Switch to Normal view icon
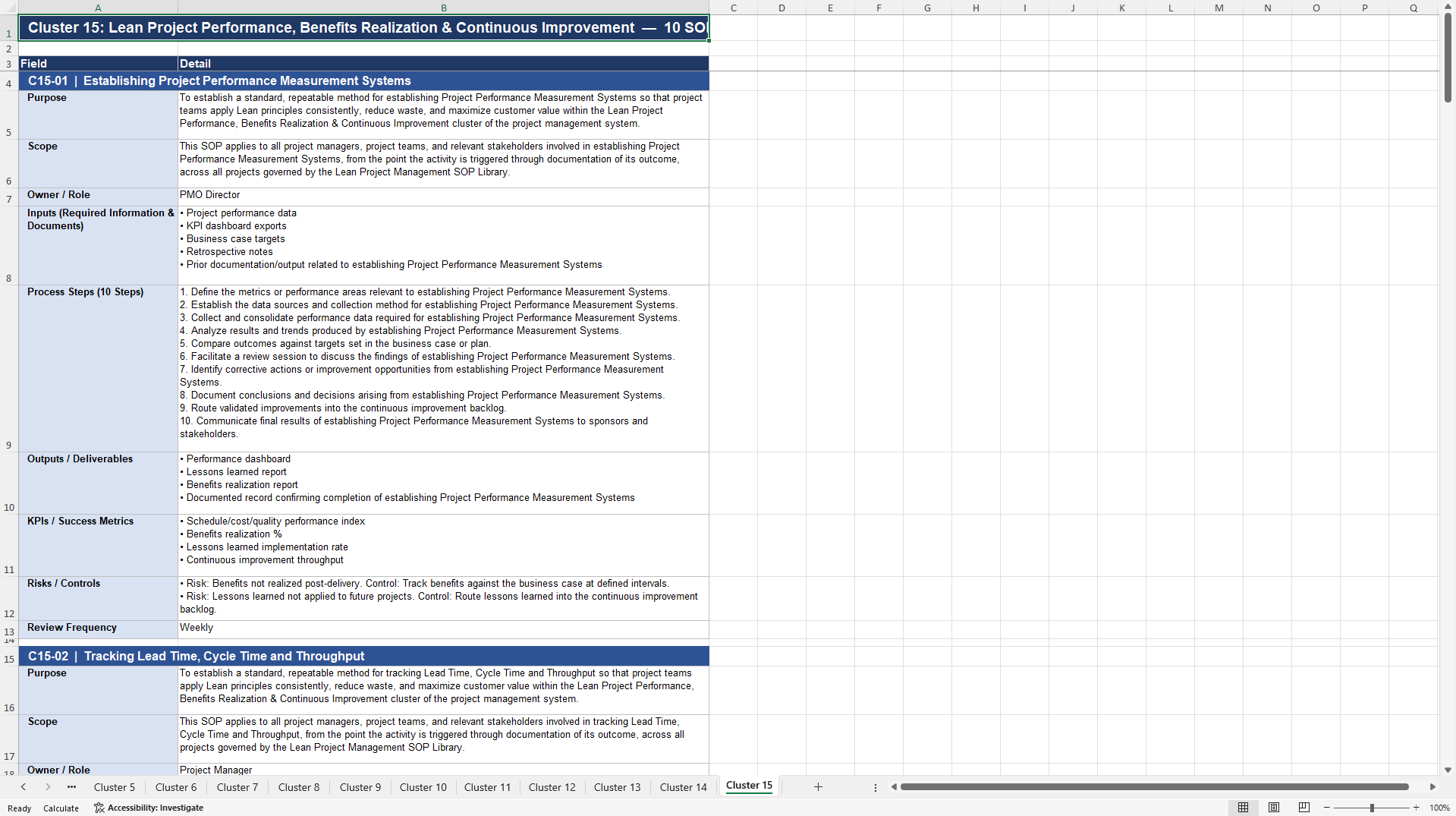This screenshot has width=1456, height=816. point(1243,808)
